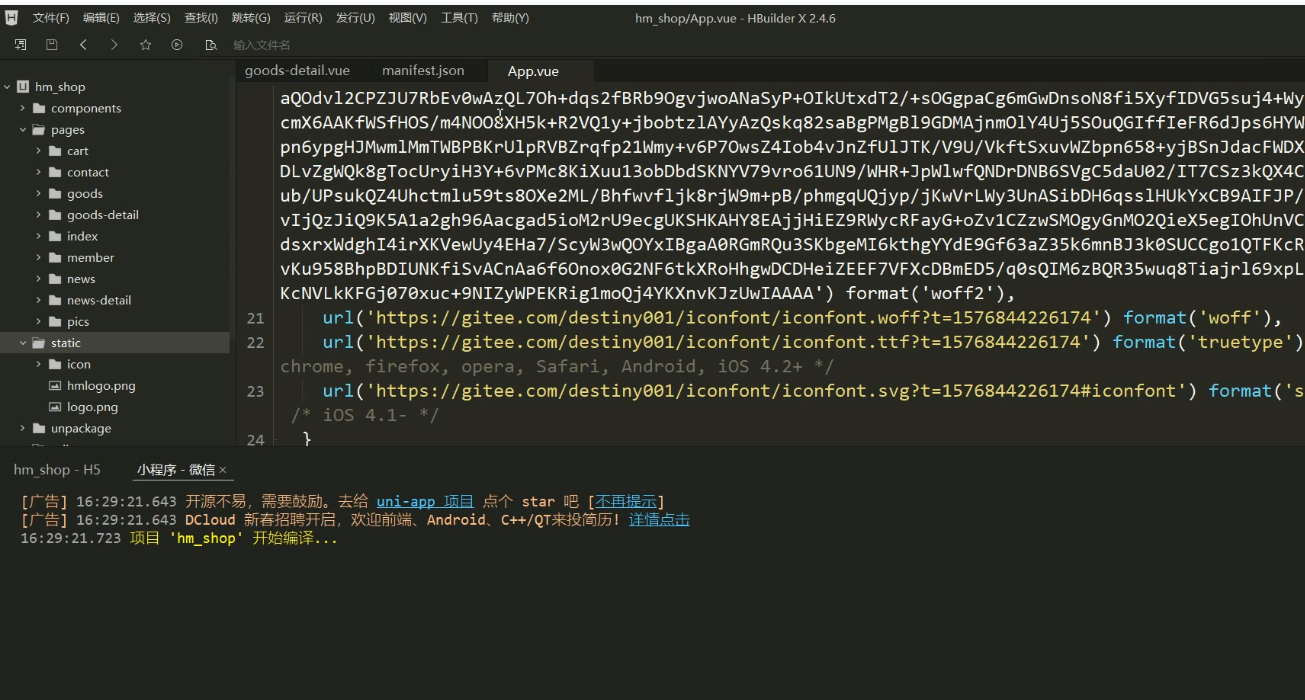Image resolution: width=1305 pixels, height=700 pixels.
Task: Click the cart folder icon
Action: pos(55,151)
